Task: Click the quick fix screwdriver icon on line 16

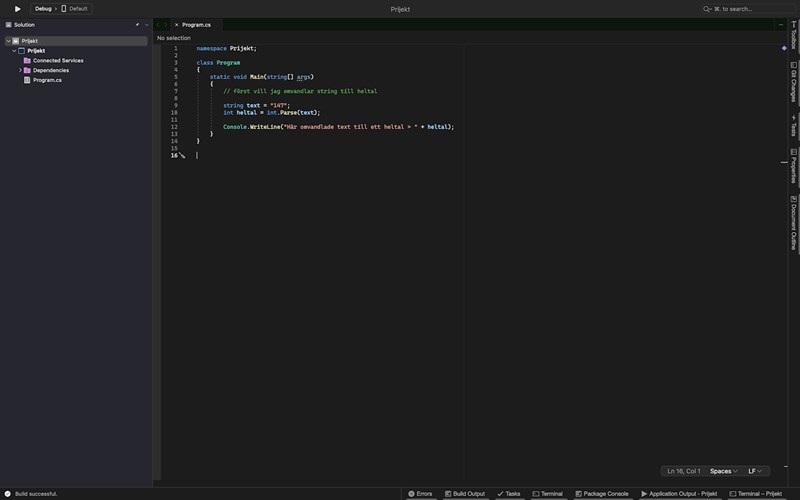Action: click(182, 156)
